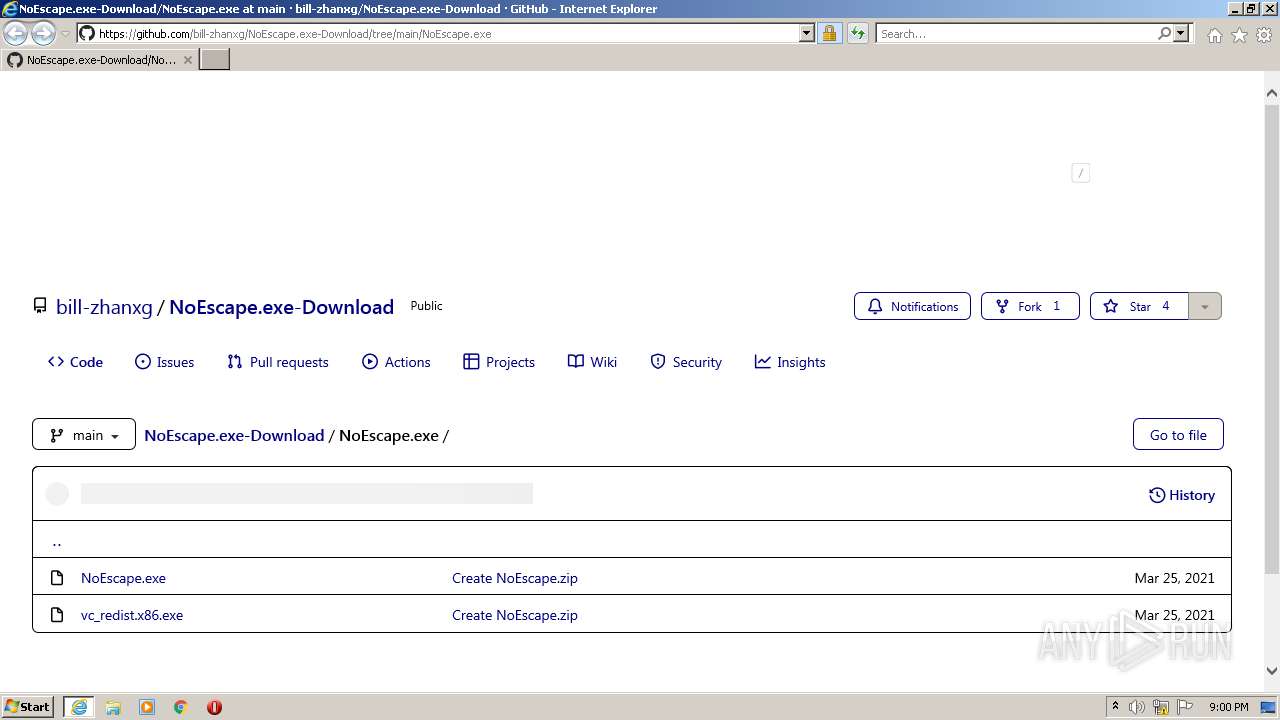Expand the Star lists dropdown arrow

[x=1205, y=306]
